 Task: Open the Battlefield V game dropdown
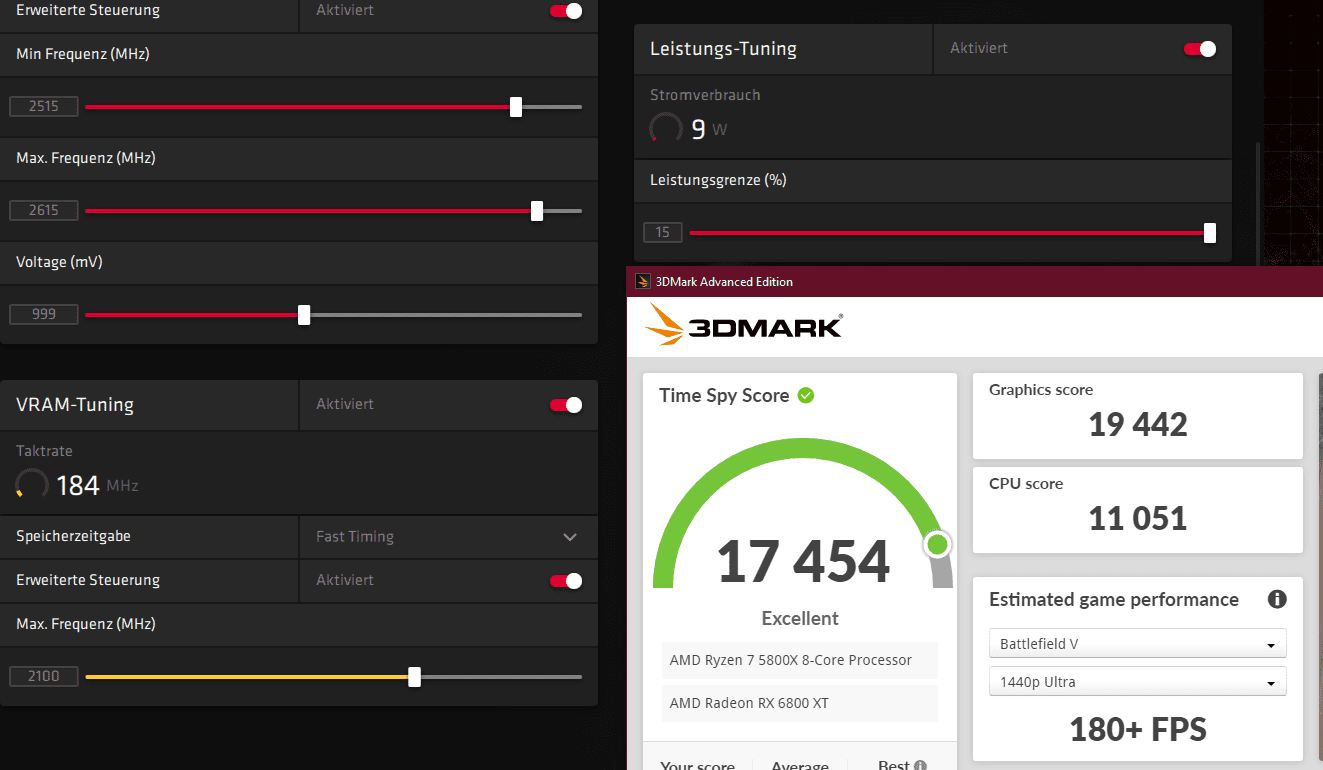coord(1138,644)
